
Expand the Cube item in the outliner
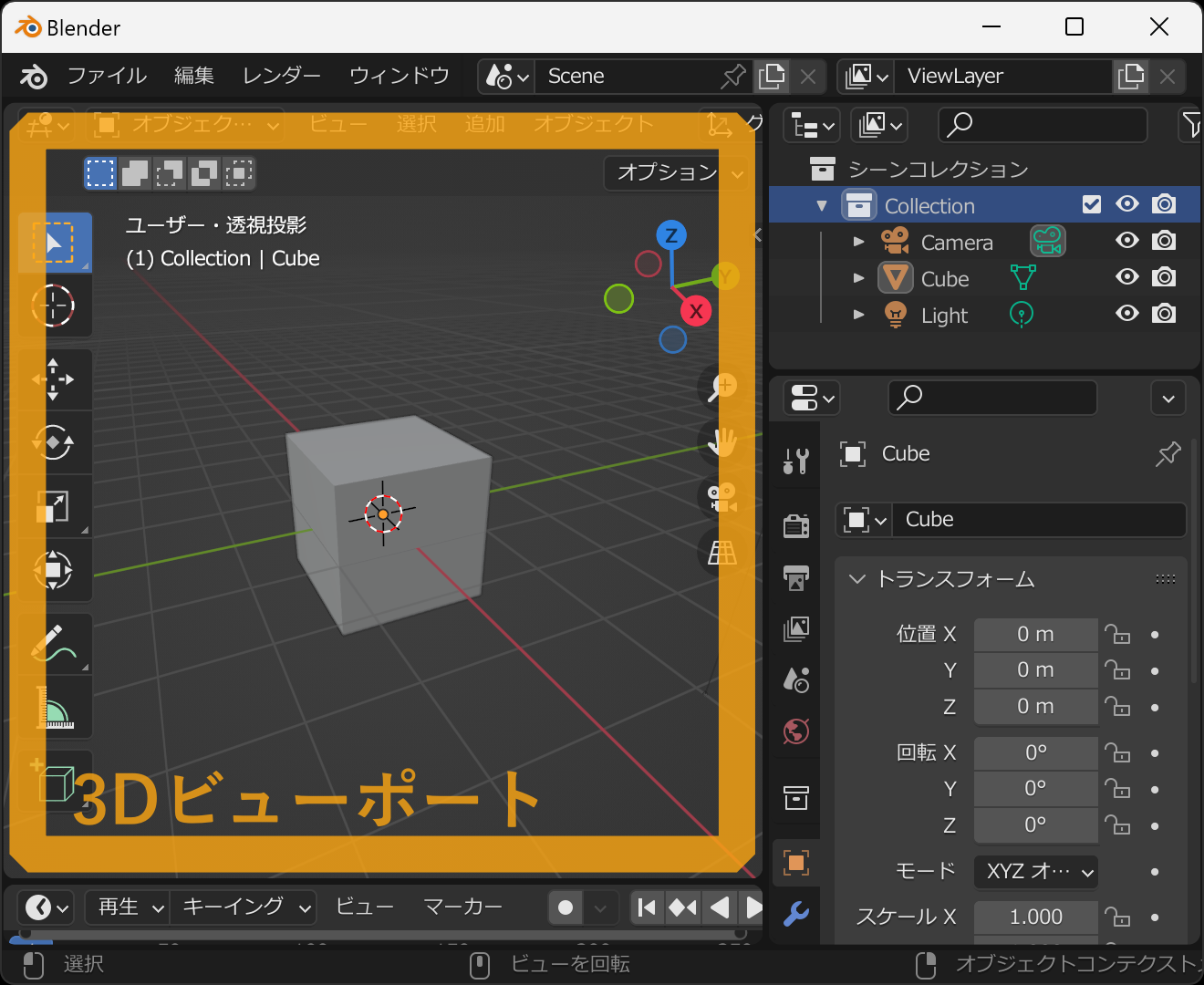click(x=858, y=278)
